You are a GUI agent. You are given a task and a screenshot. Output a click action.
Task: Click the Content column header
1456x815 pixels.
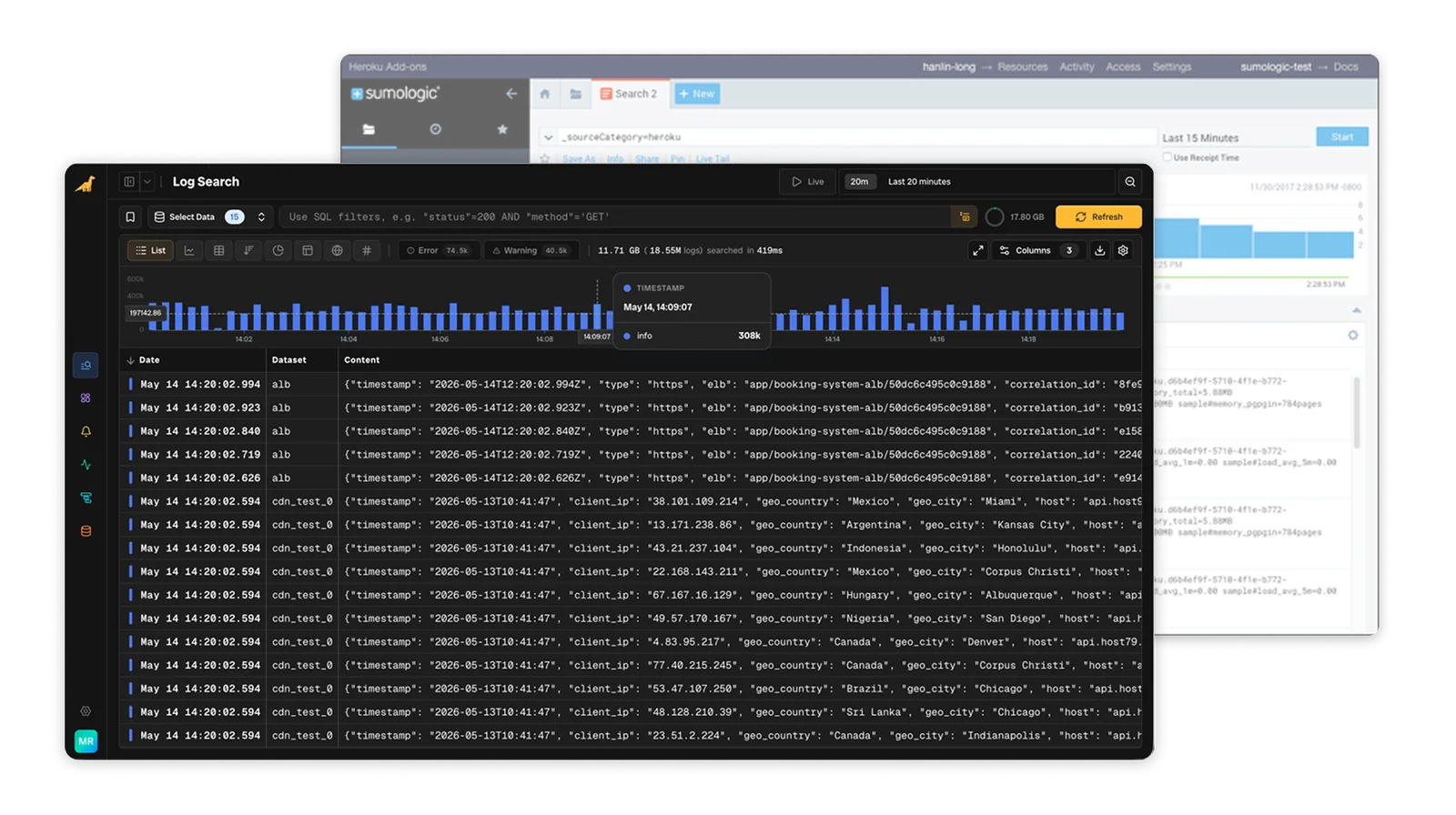click(361, 360)
